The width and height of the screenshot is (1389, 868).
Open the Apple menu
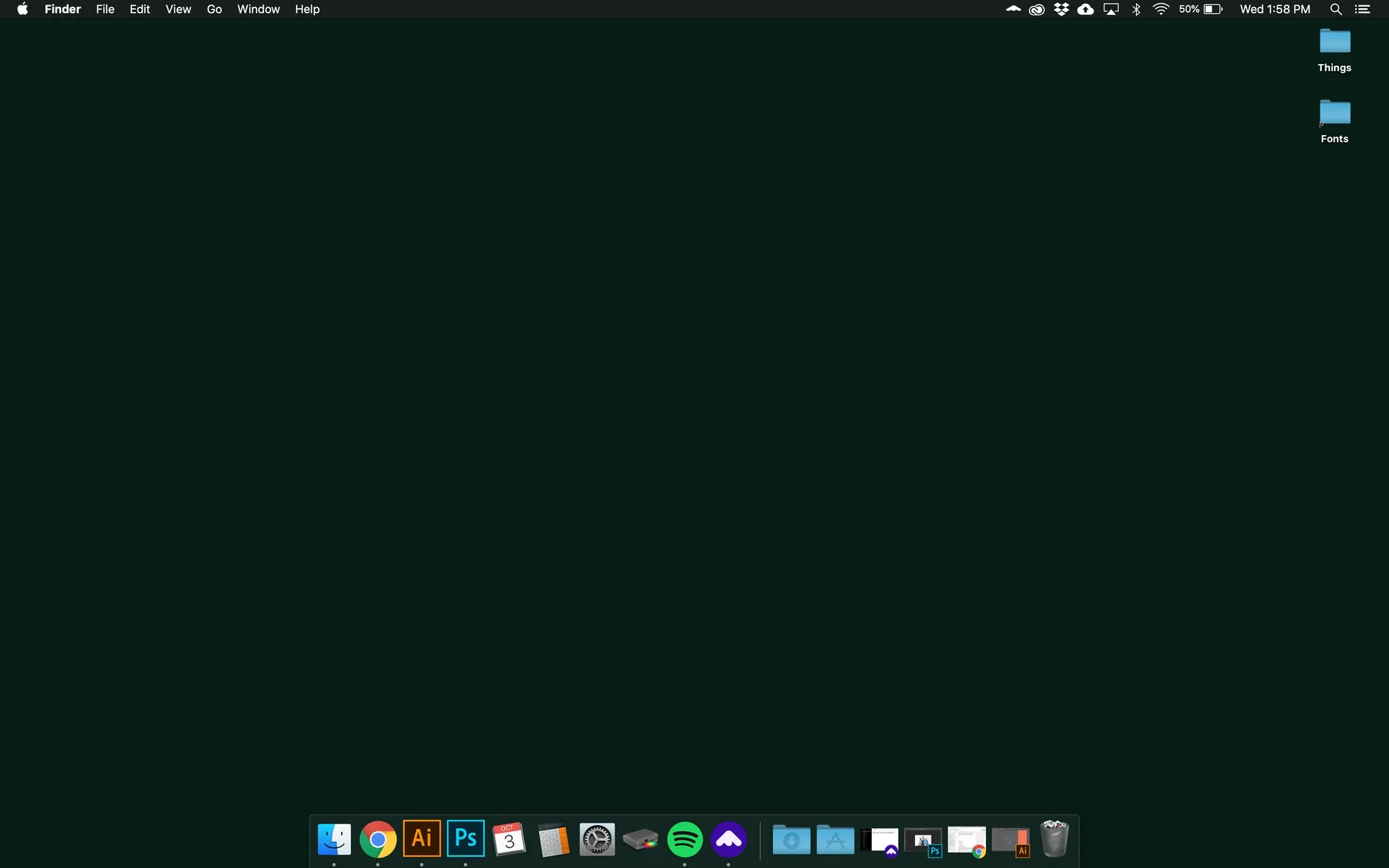pos(23,9)
